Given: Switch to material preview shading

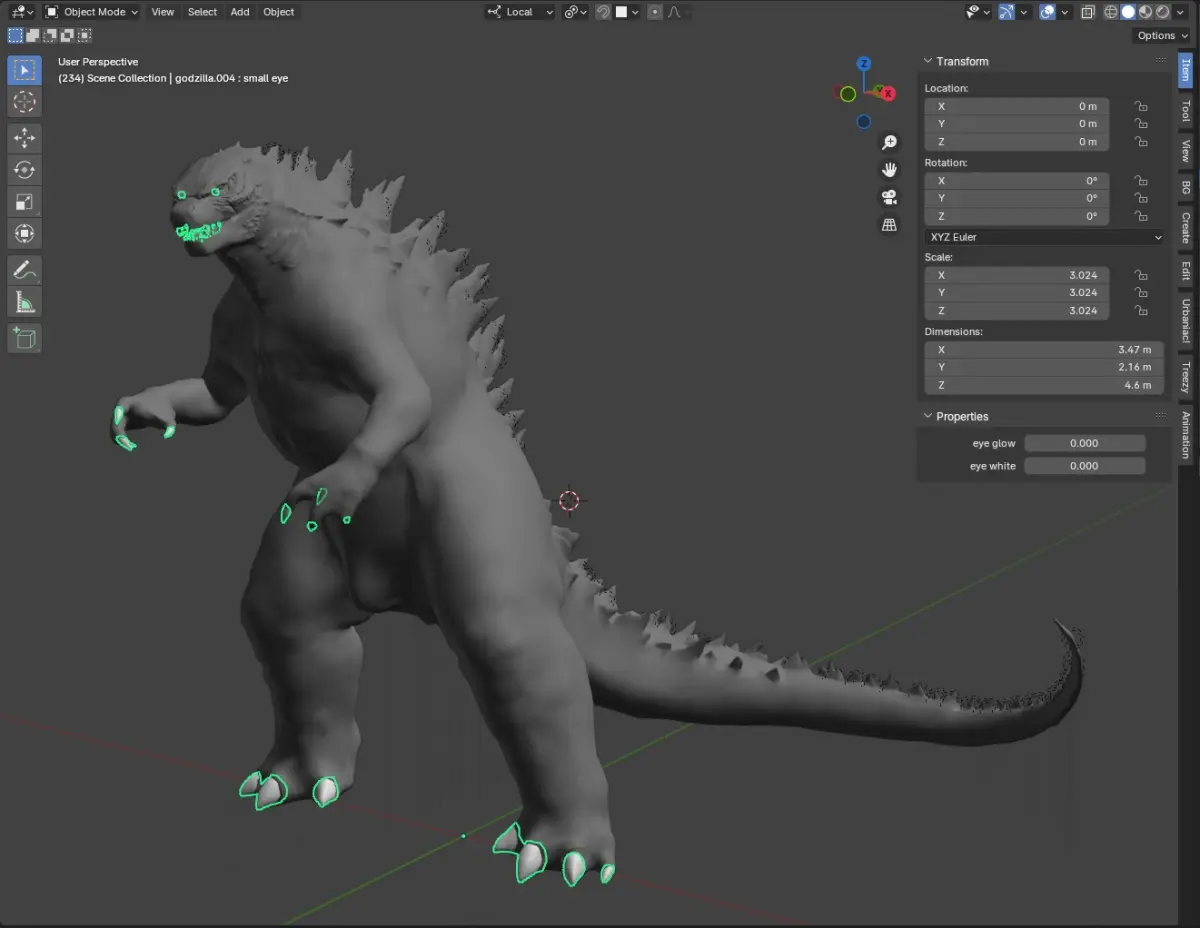Looking at the screenshot, I should click(1145, 12).
